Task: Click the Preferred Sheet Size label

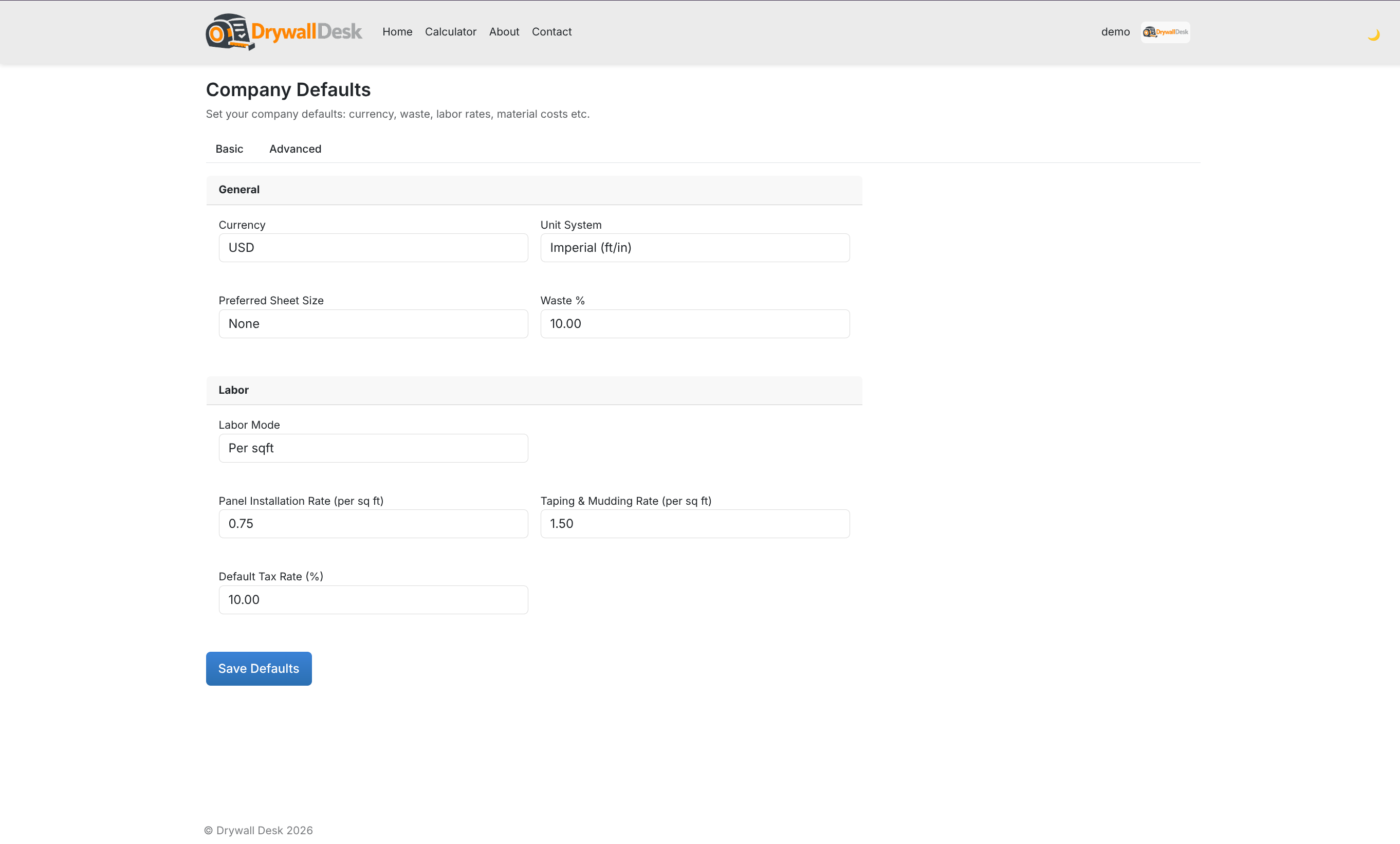Action: pos(271,301)
